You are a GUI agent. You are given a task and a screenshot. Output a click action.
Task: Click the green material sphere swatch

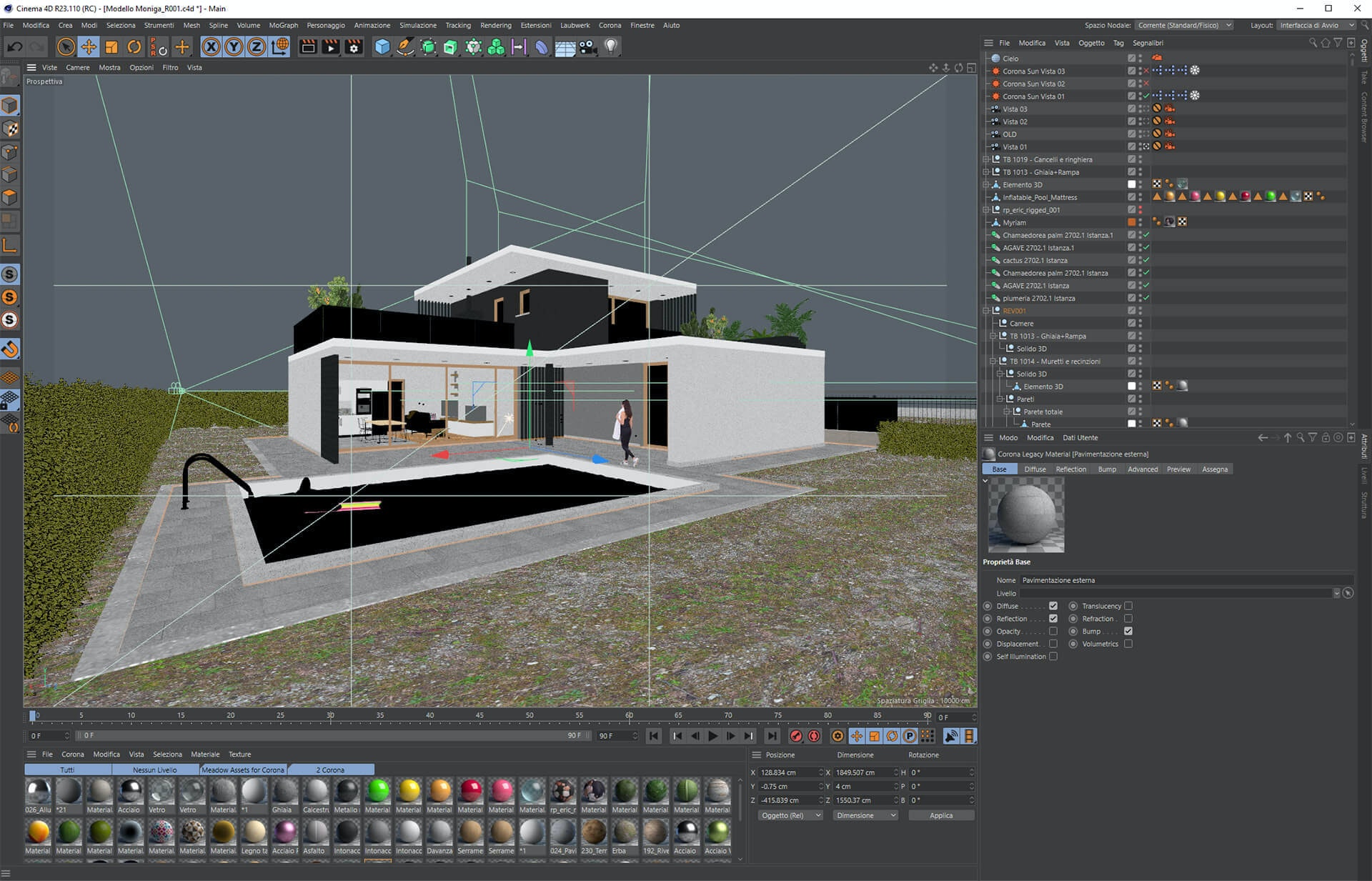(378, 791)
